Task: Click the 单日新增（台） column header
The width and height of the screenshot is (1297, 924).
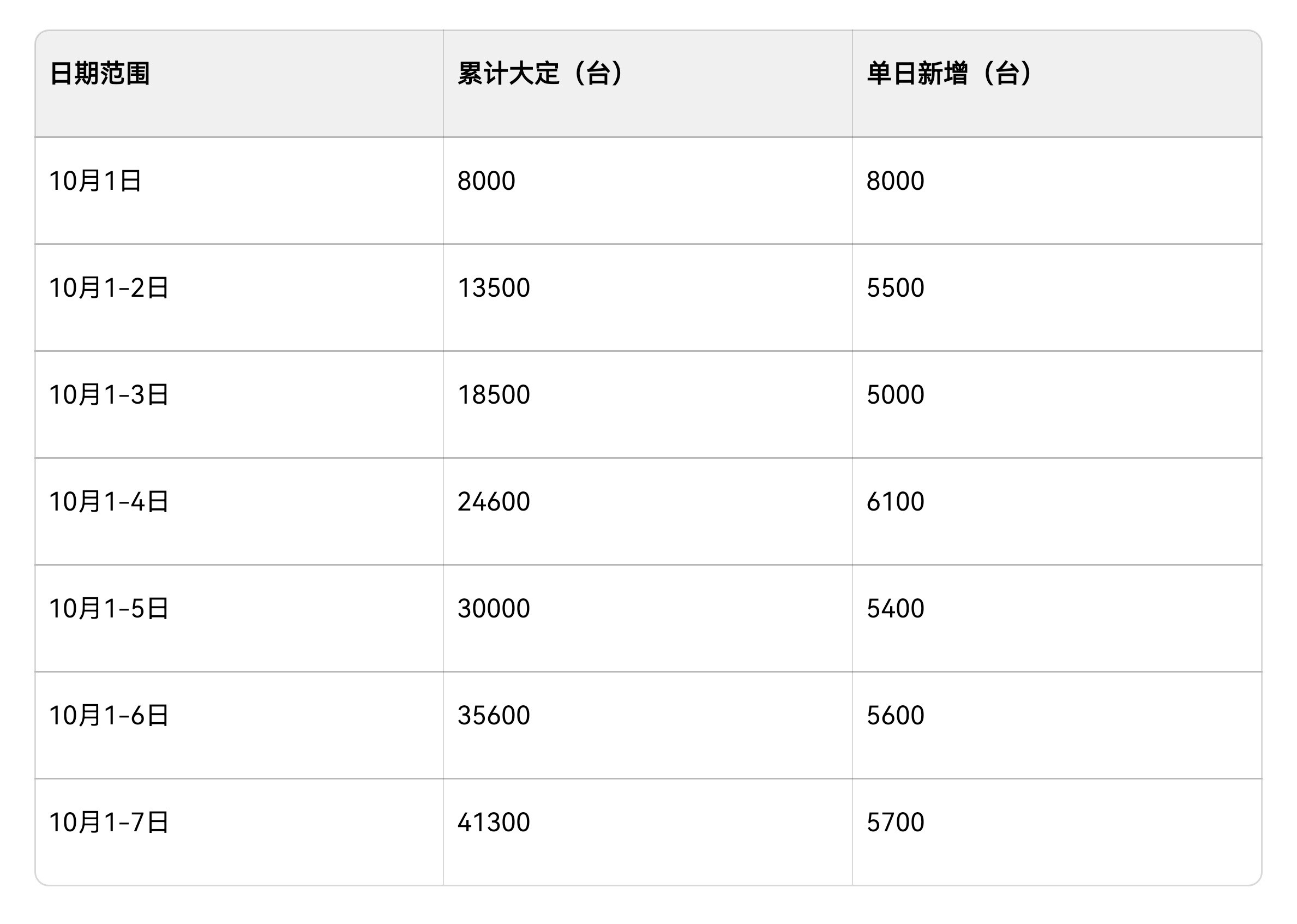Action: pos(950,74)
